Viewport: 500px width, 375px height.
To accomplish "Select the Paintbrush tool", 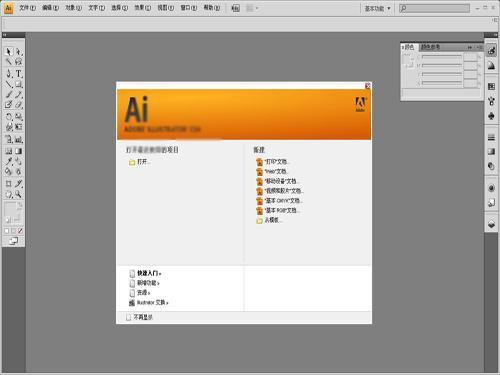I will coord(9,95).
